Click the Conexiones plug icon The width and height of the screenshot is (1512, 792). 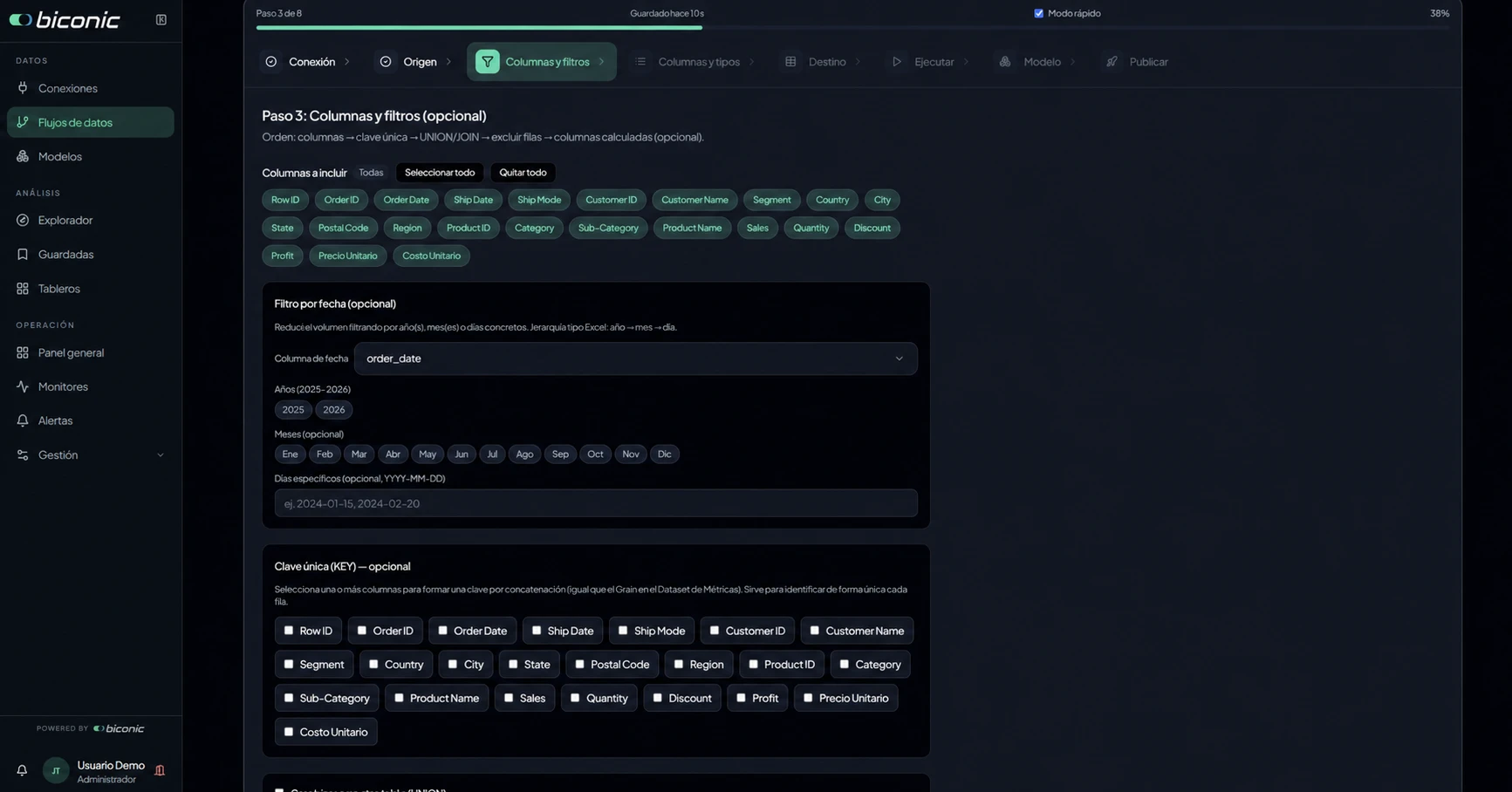[23, 88]
